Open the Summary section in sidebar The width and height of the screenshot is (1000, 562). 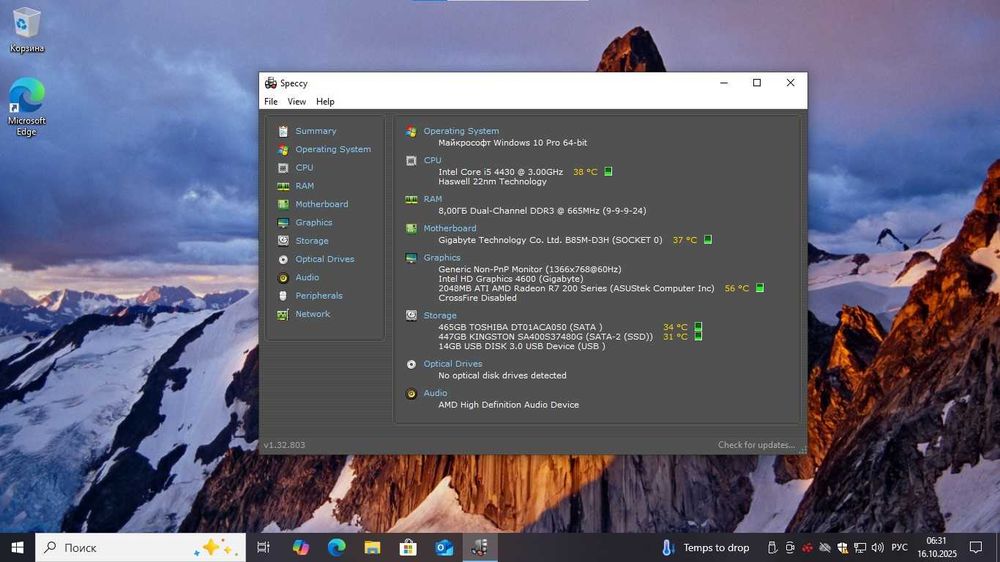click(315, 131)
